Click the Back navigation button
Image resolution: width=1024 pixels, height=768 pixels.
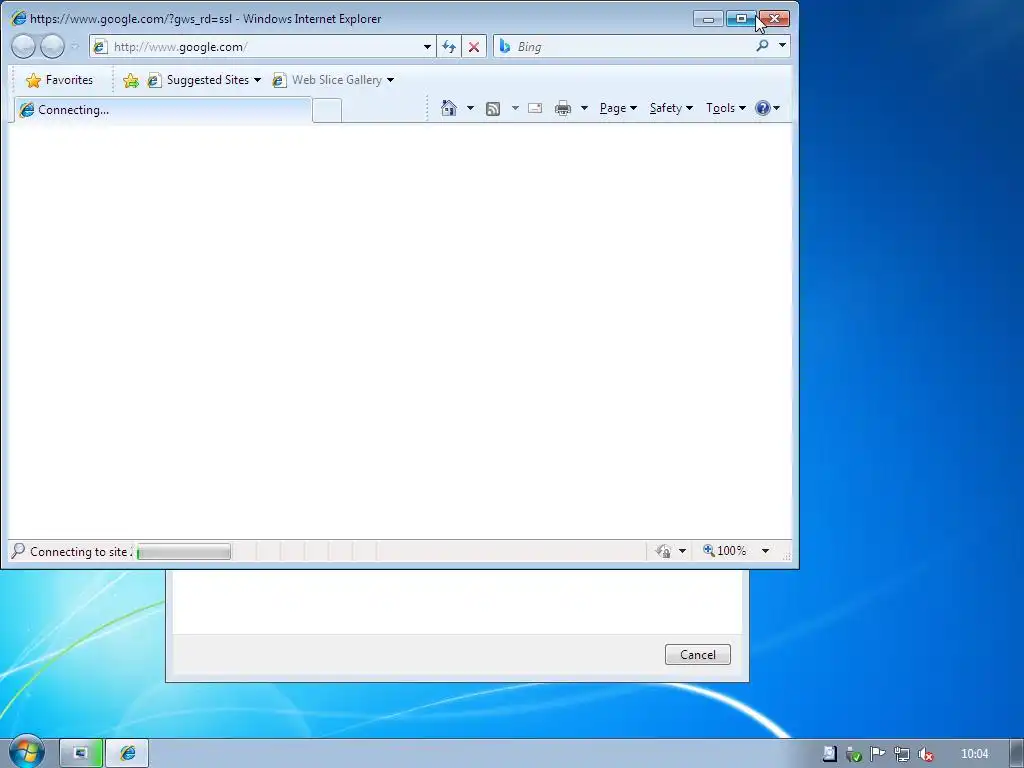24,46
